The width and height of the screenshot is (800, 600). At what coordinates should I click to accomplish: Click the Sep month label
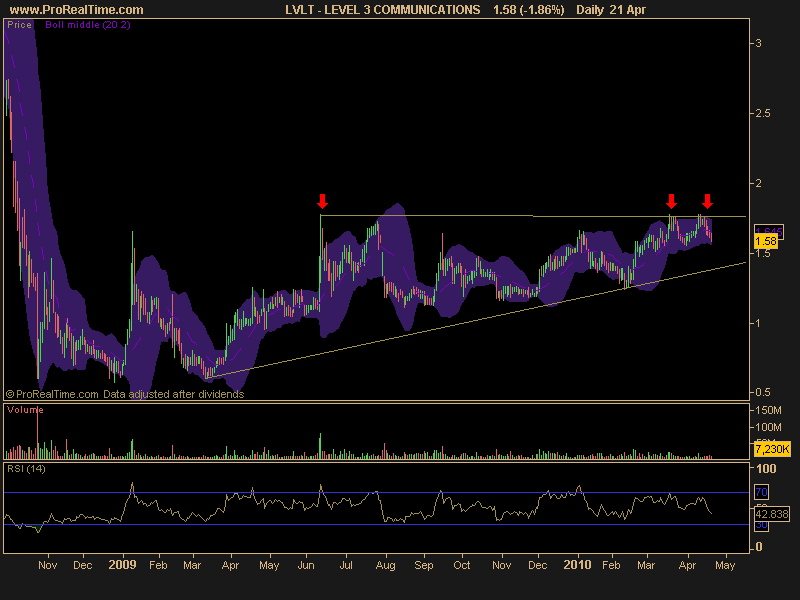tap(424, 565)
